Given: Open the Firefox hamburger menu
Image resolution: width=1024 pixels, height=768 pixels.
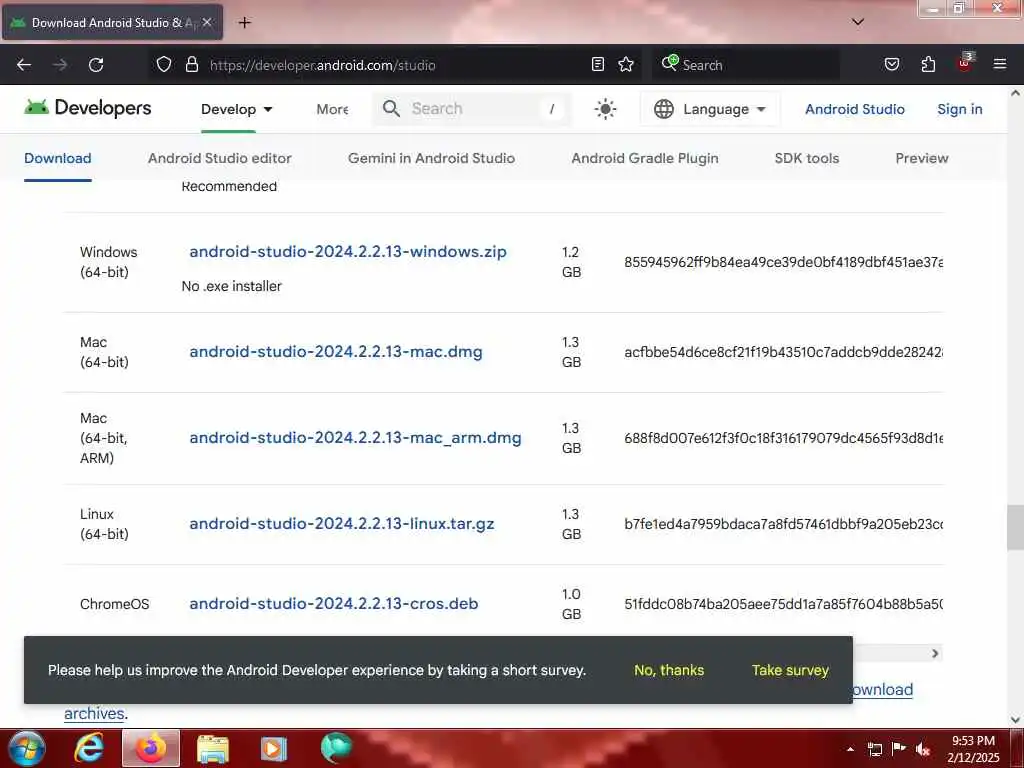Looking at the screenshot, I should 1000,65.
